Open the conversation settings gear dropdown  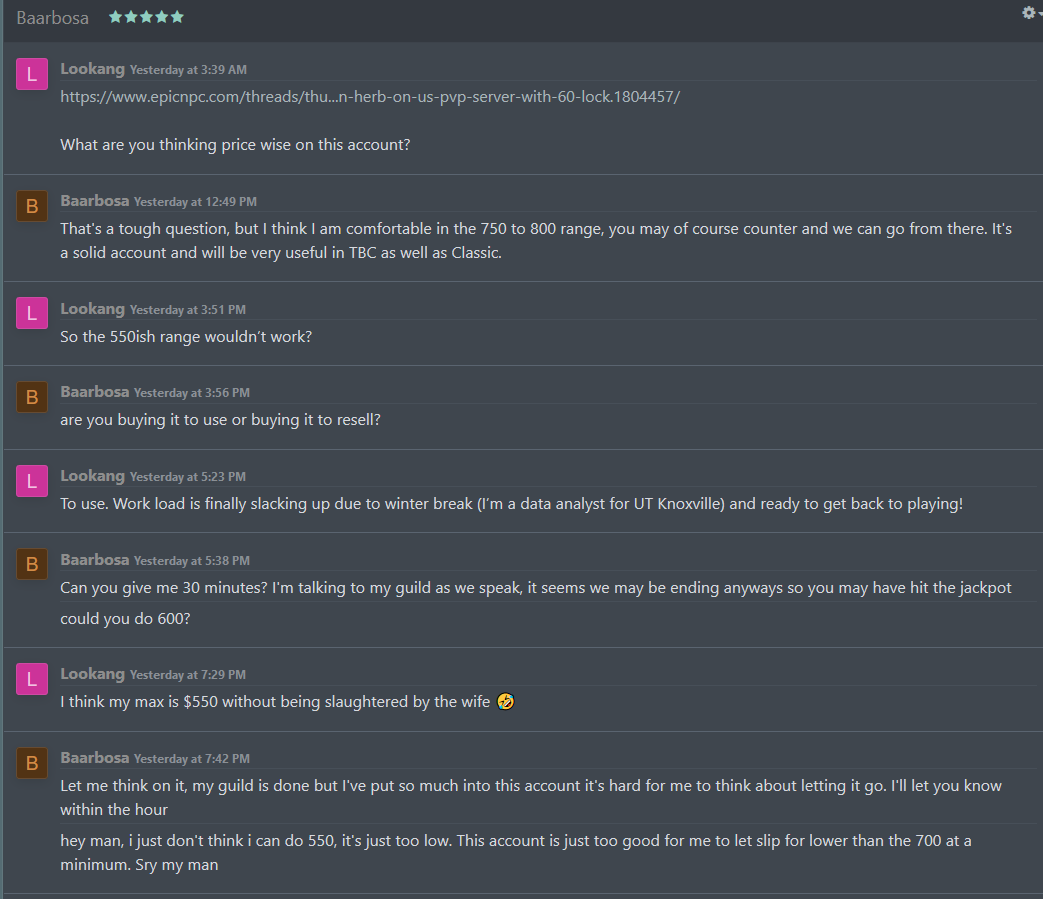(x=1029, y=13)
